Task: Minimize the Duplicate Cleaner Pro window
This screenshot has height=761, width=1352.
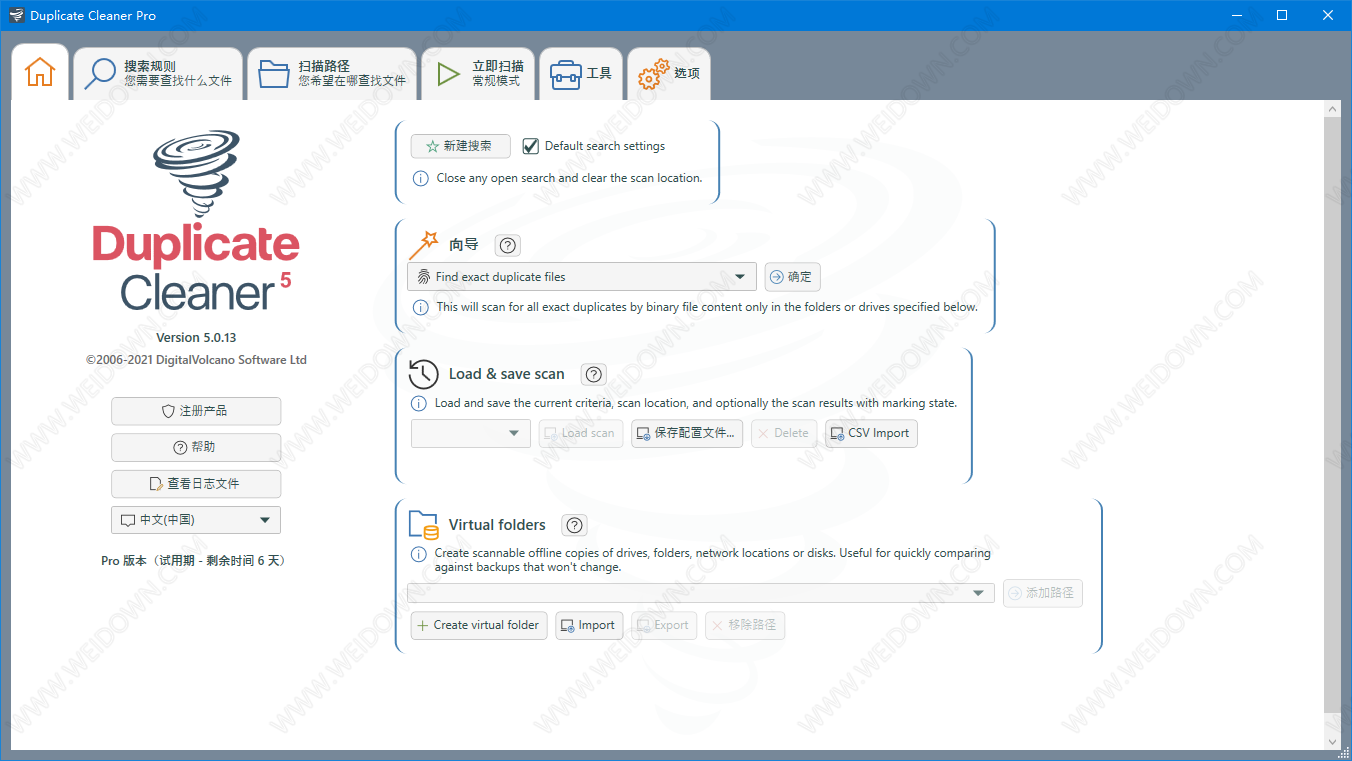Action: (1236, 15)
